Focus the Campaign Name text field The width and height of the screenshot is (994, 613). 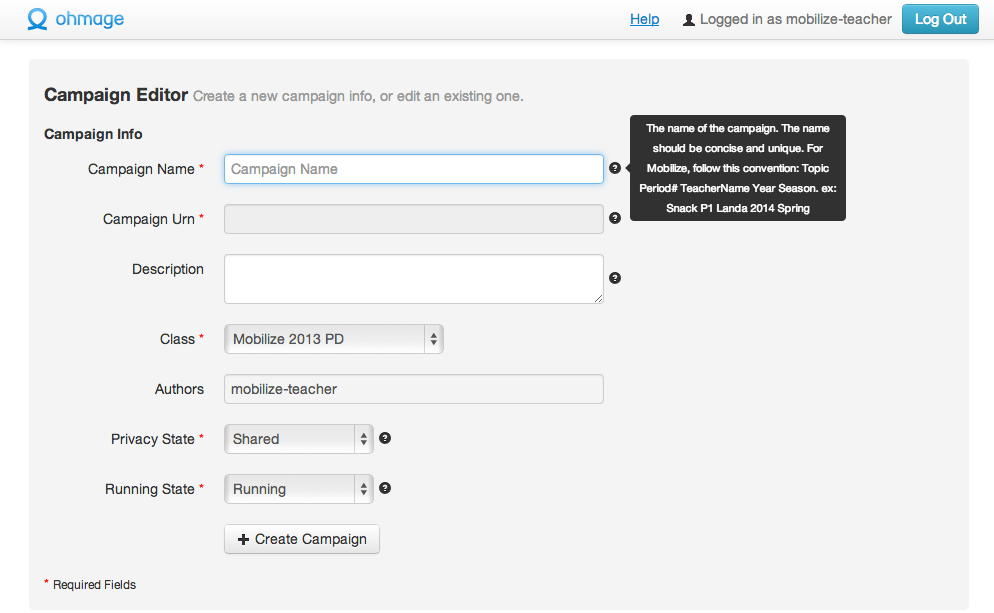click(x=414, y=169)
